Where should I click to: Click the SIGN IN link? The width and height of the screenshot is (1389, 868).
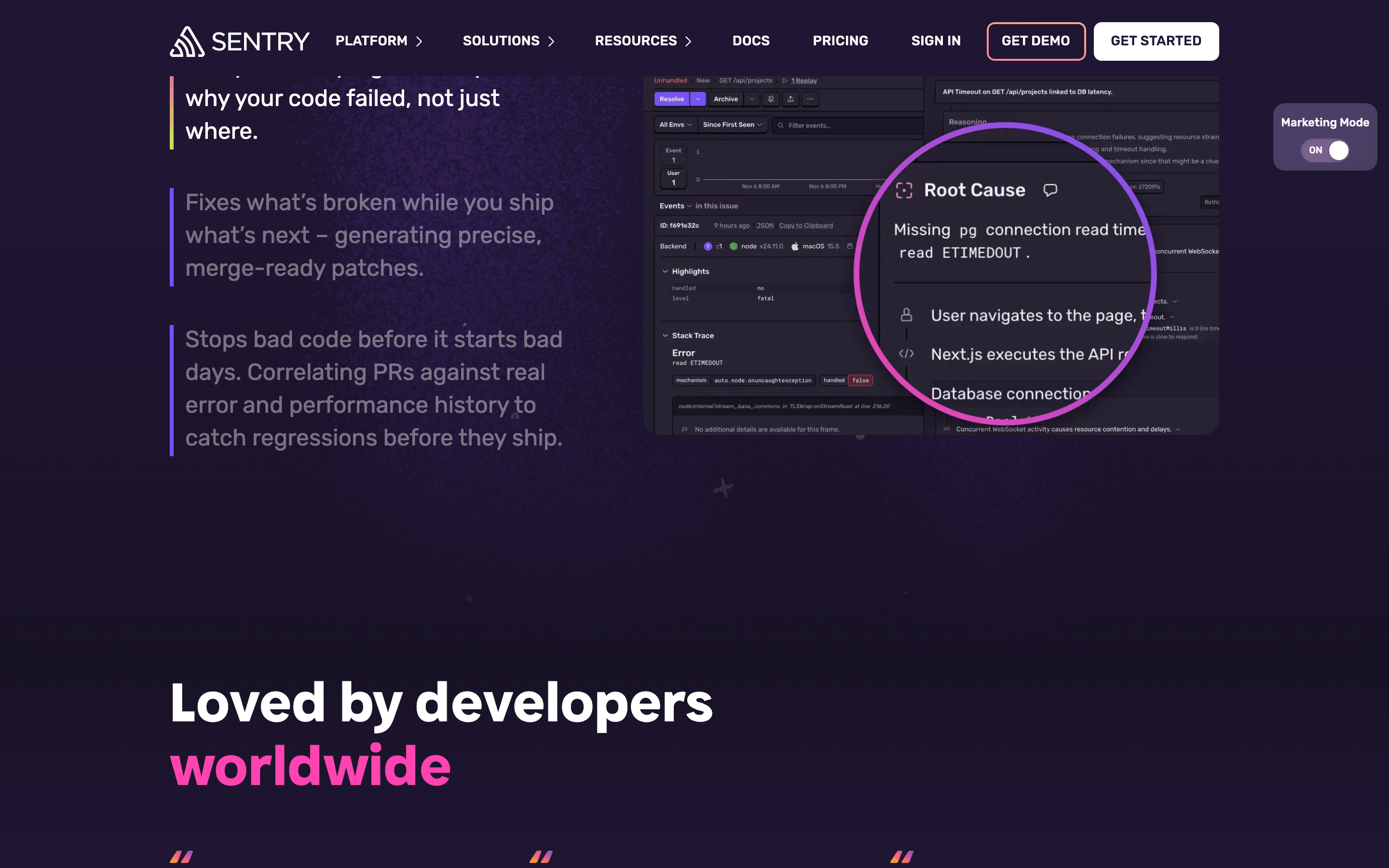point(936,41)
